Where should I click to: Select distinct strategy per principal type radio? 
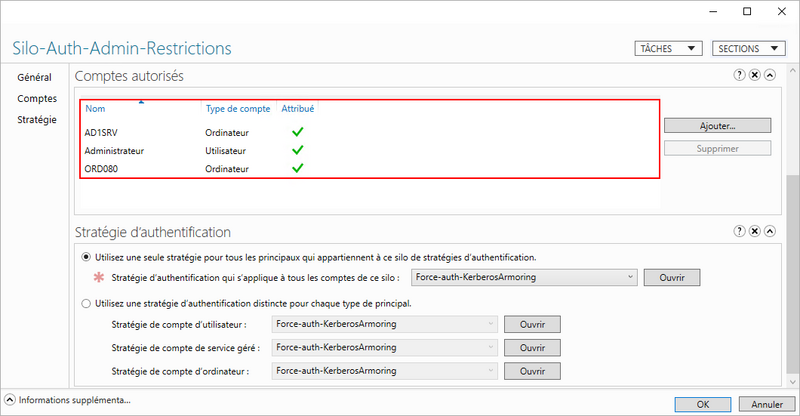click(86, 304)
